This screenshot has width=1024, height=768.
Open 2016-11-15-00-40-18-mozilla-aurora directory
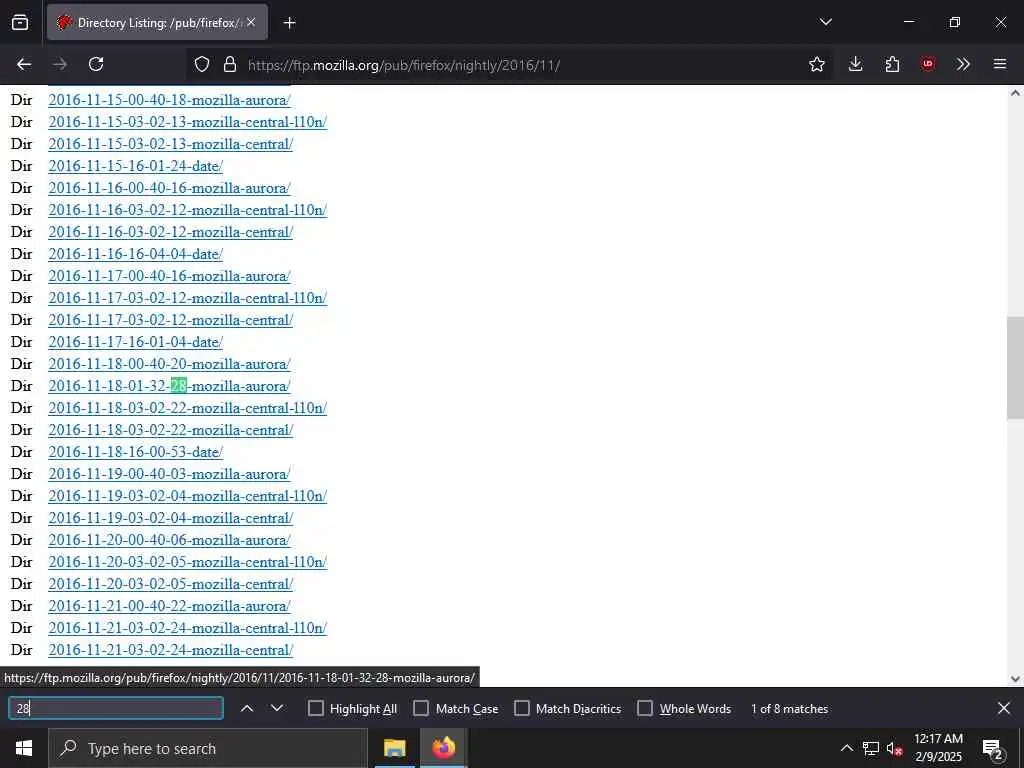click(x=169, y=100)
